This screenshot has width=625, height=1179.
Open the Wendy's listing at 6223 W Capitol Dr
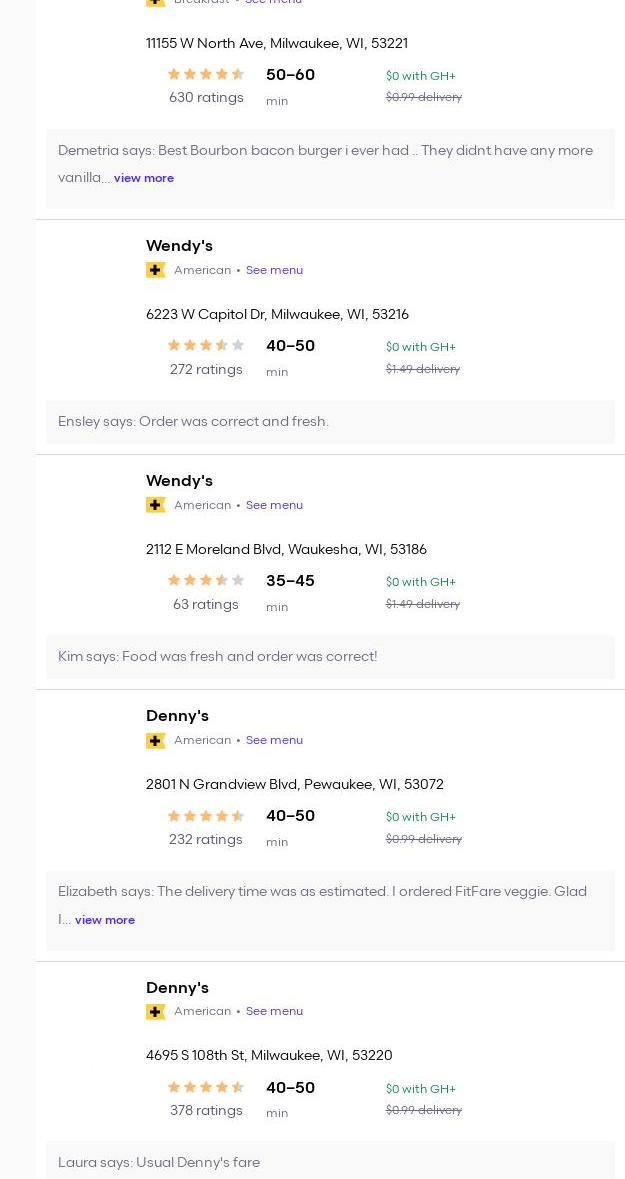tap(179, 246)
